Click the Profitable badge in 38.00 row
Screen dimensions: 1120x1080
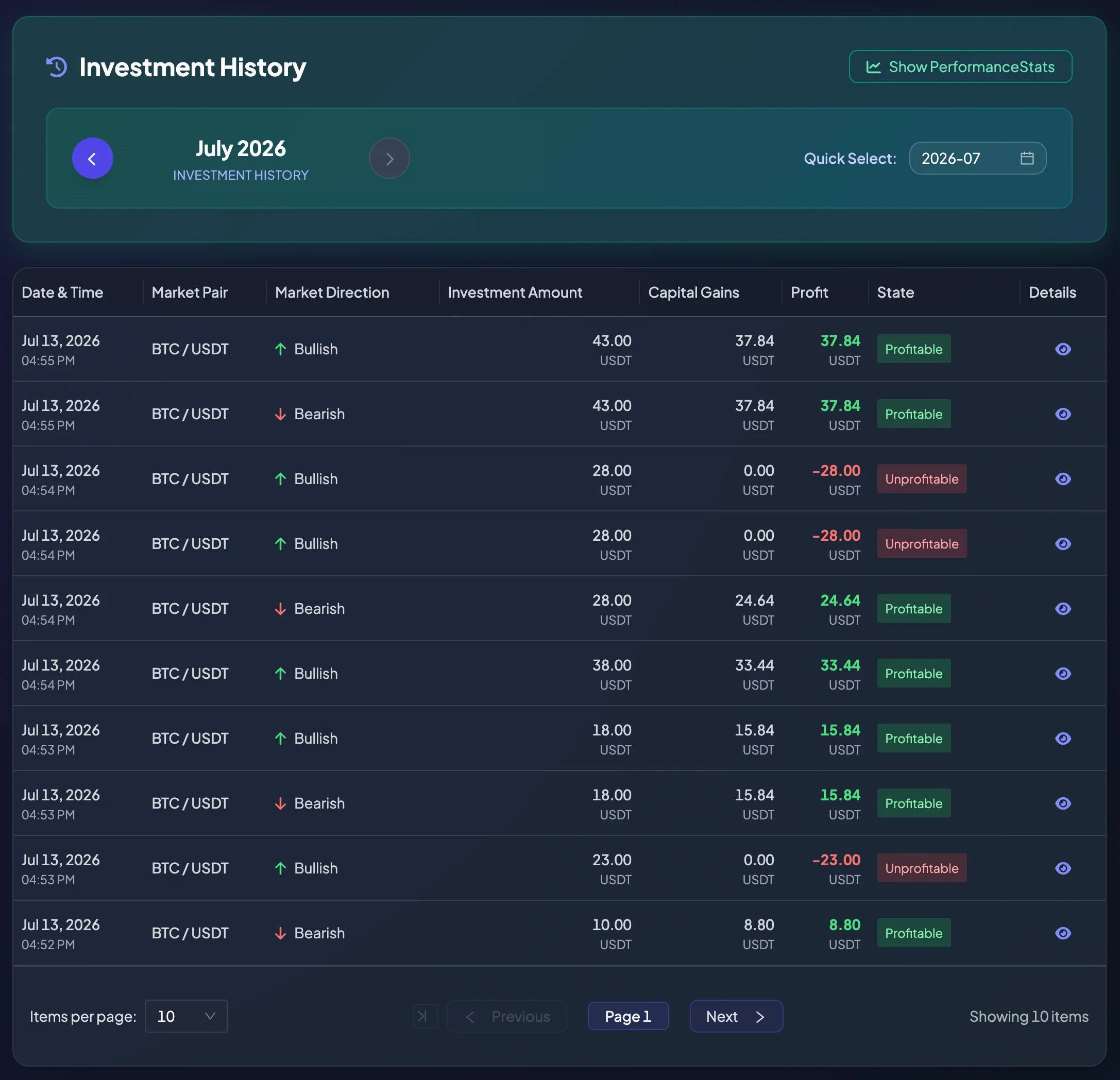pyautogui.click(x=914, y=673)
